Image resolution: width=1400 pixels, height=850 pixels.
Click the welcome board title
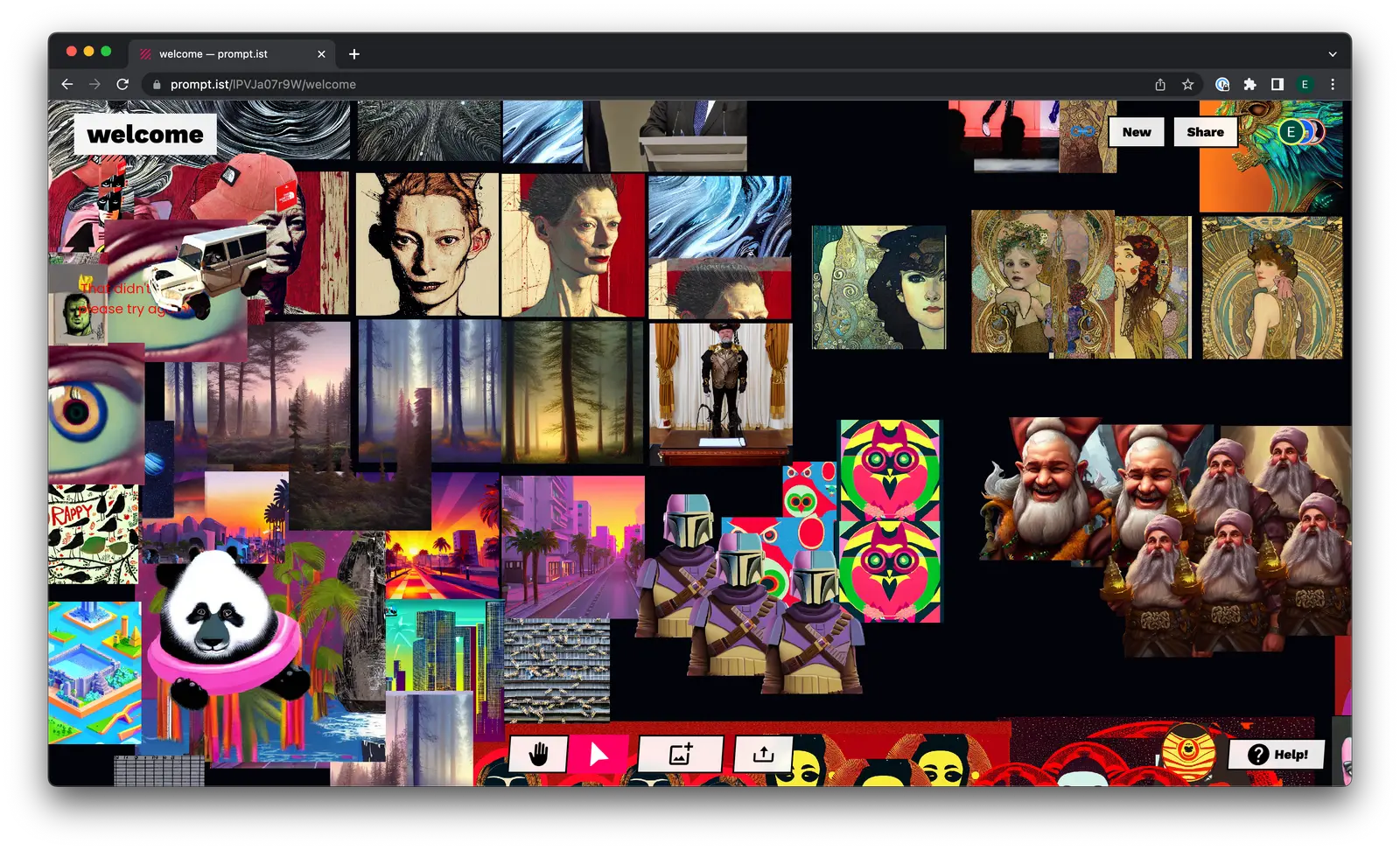tap(145, 134)
